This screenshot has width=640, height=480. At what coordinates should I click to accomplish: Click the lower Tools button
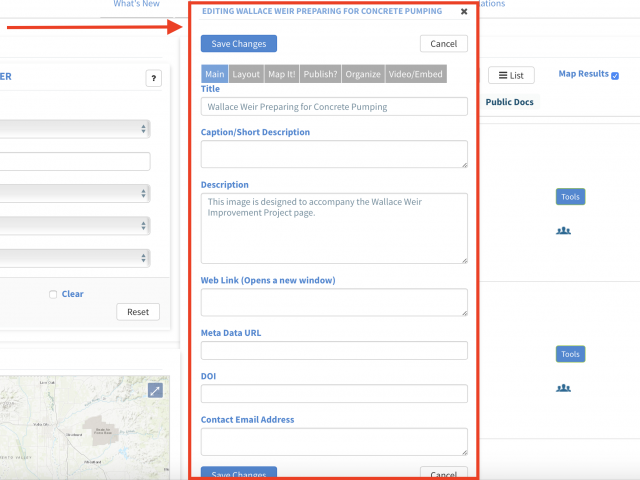(x=570, y=354)
